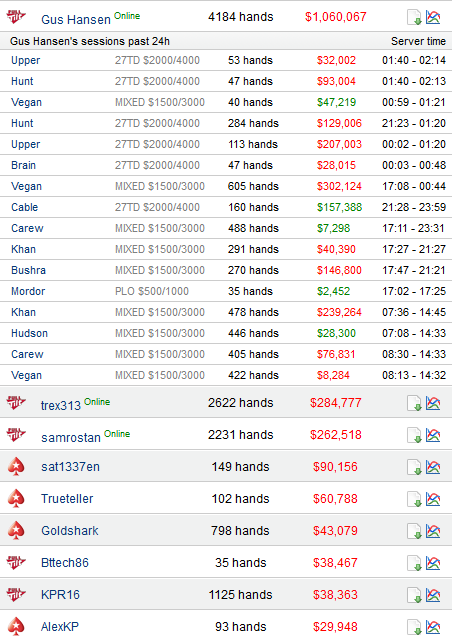Viewport: 452px width, 641px height.
Task: Open the results graph icon for trex313
Action: 433,403
